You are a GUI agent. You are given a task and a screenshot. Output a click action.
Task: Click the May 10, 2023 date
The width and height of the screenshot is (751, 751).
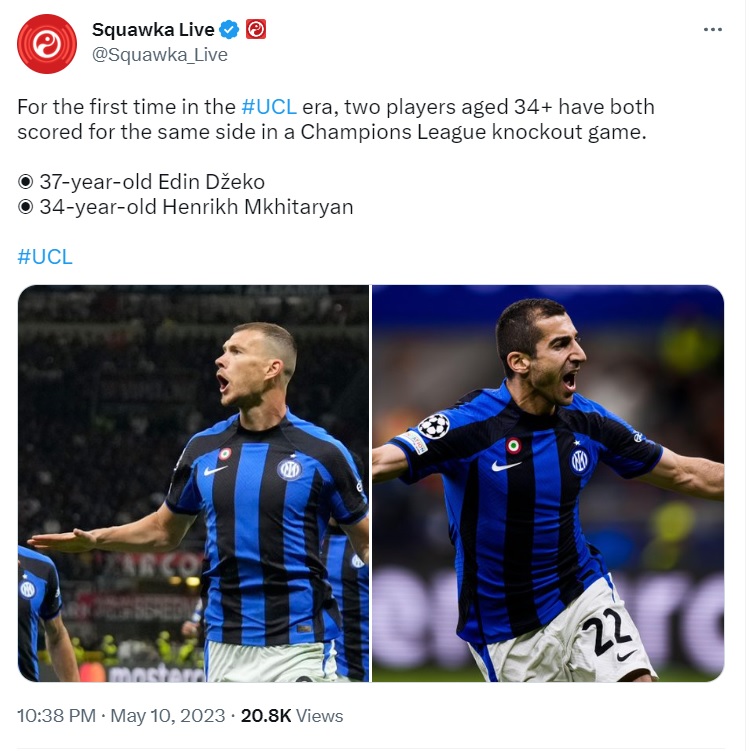click(x=168, y=716)
